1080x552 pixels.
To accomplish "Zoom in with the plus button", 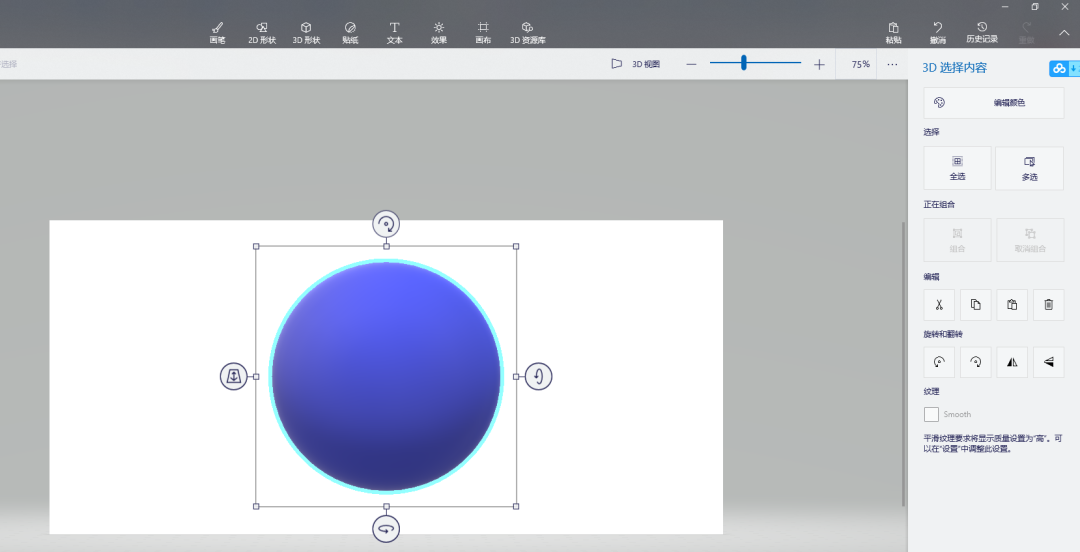I will pos(818,64).
